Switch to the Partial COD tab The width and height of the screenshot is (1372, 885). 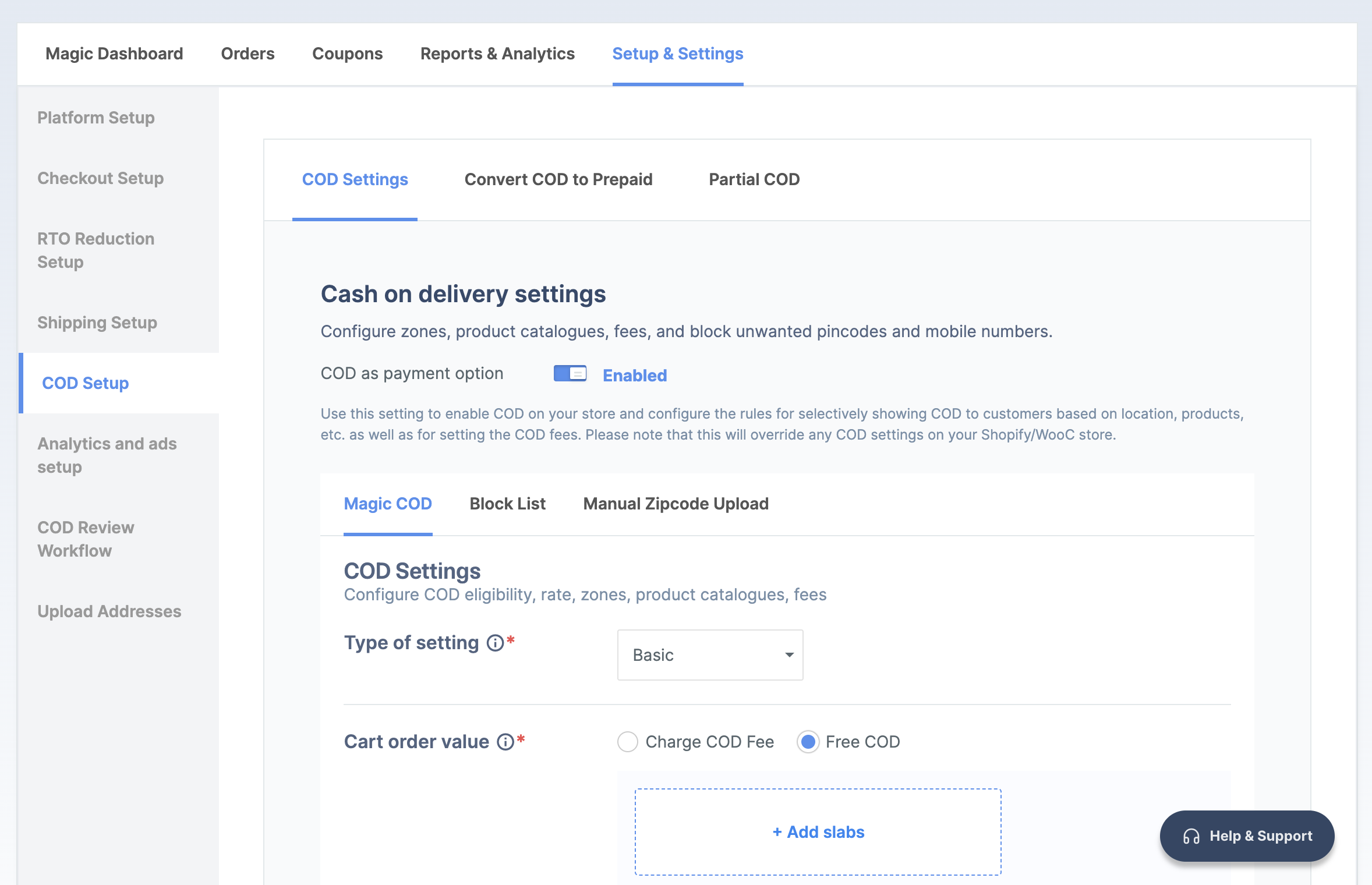754,179
